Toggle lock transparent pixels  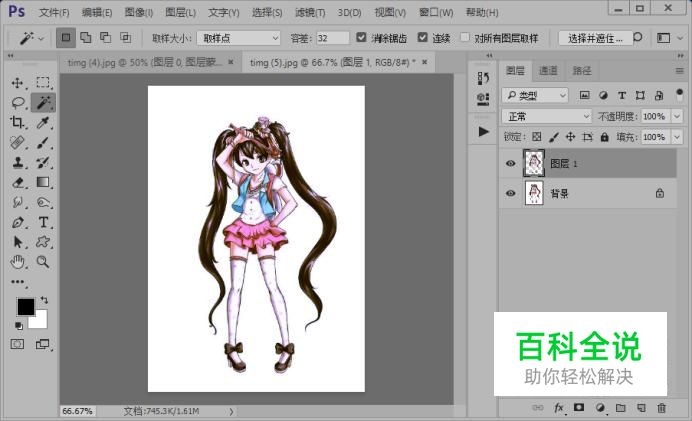tap(537, 137)
